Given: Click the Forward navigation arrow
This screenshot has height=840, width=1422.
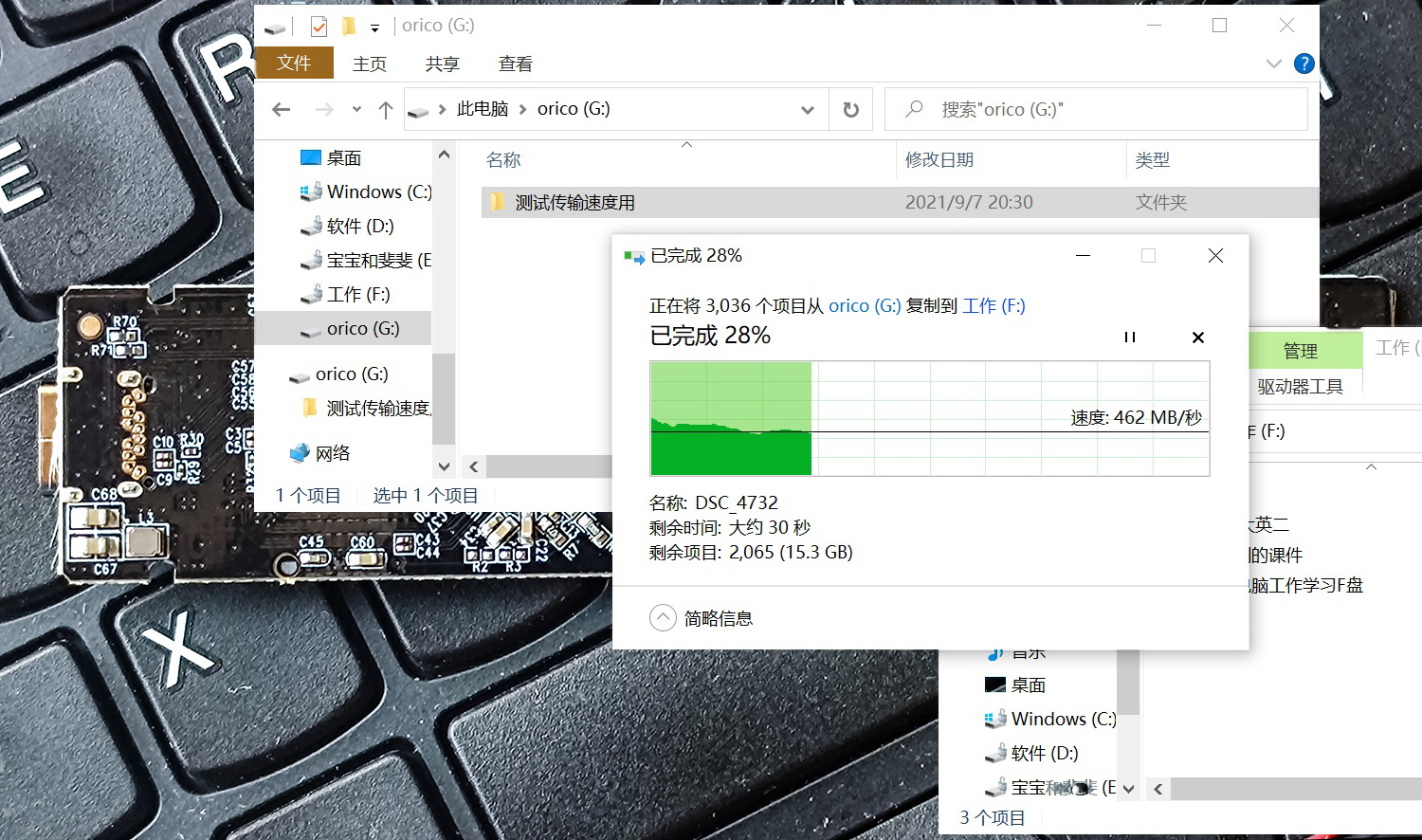Looking at the screenshot, I should [x=324, y=110].
